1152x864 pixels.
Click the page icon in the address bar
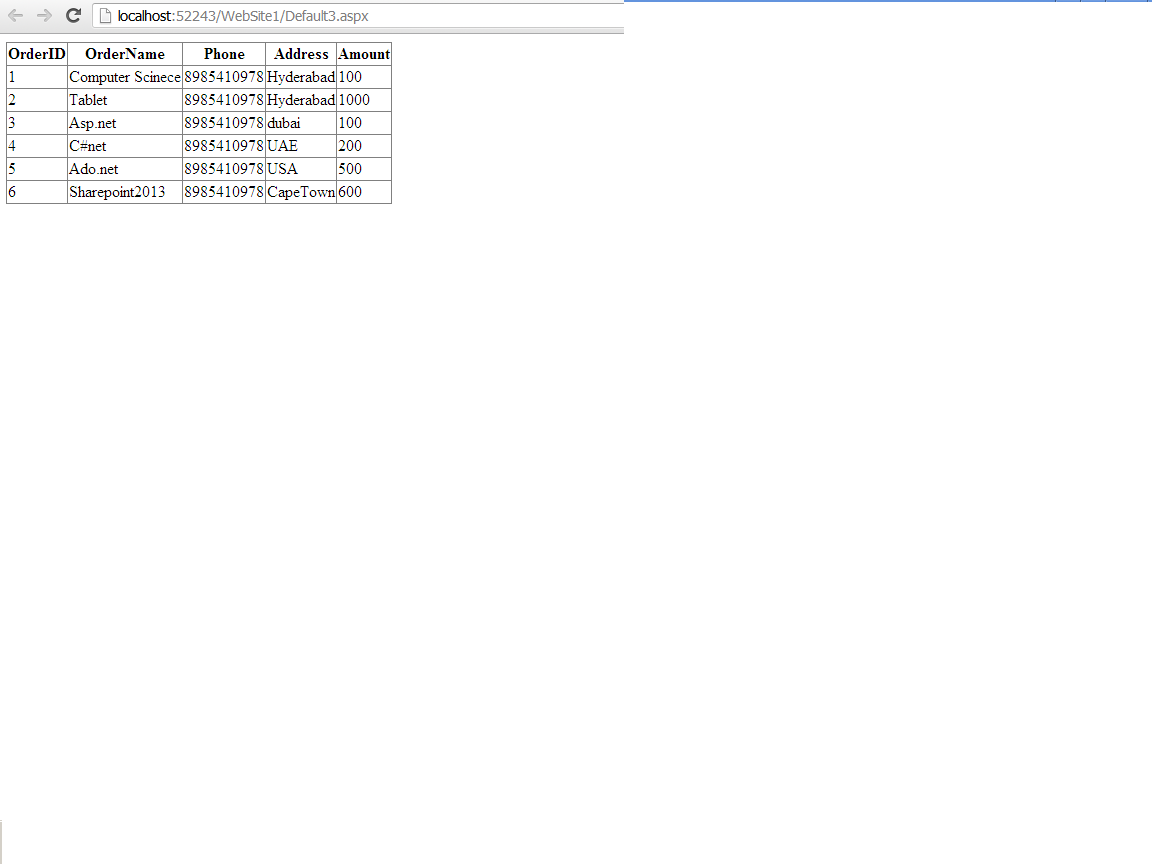[x=106, y=15]
